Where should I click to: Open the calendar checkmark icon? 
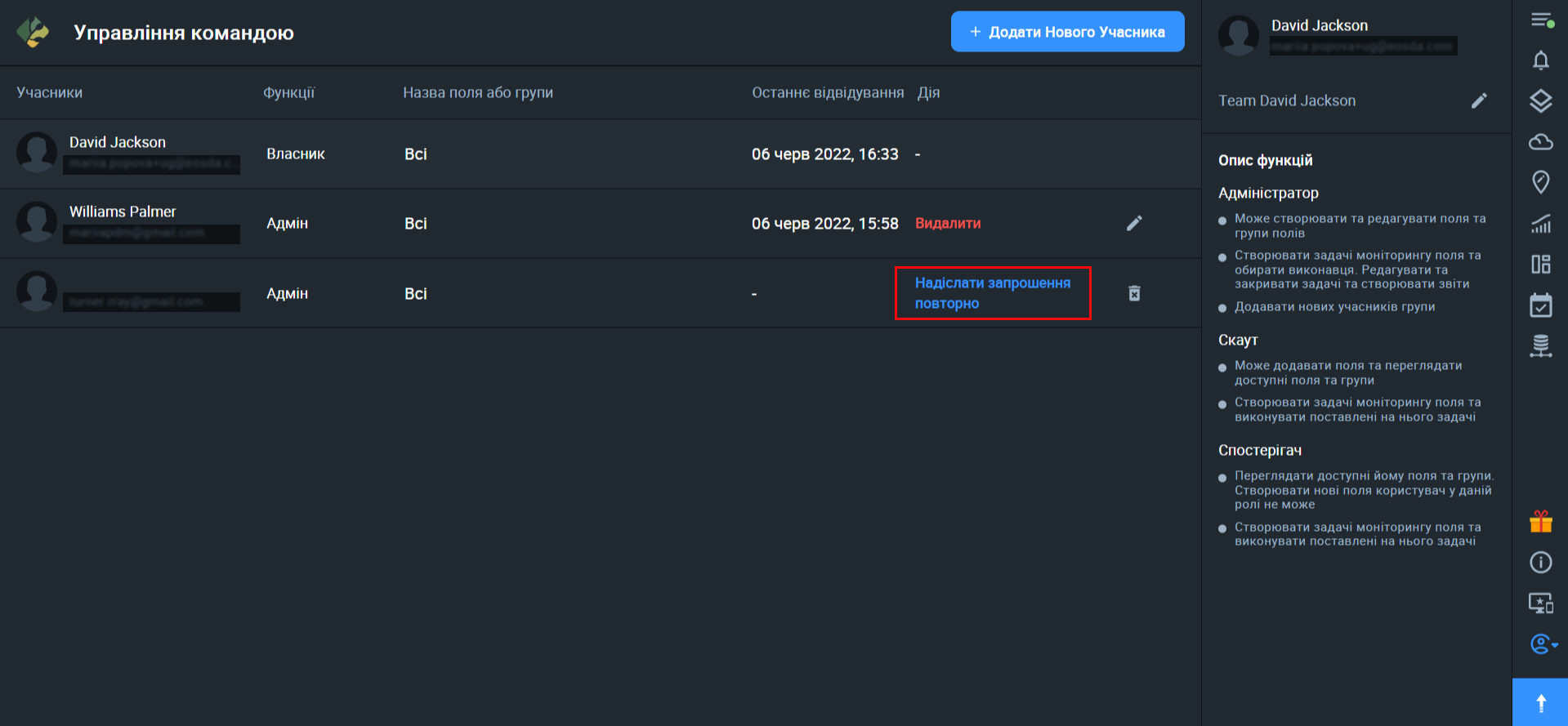tap(1540, 305)
